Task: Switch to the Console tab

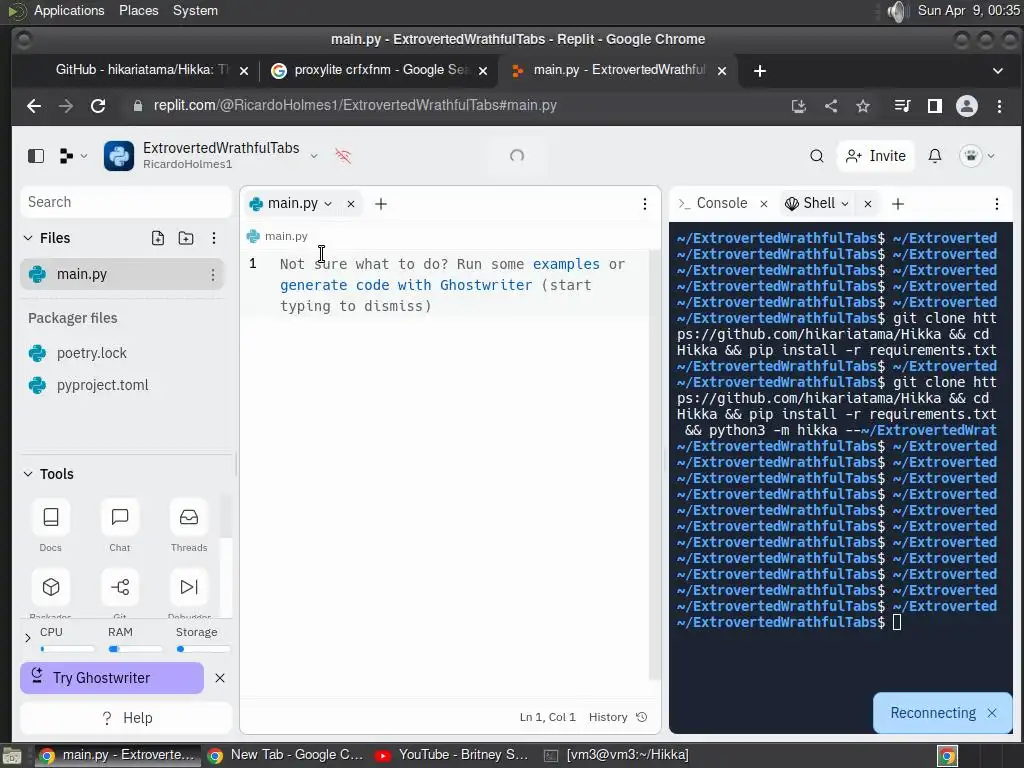Action: (x=712, y=204)
